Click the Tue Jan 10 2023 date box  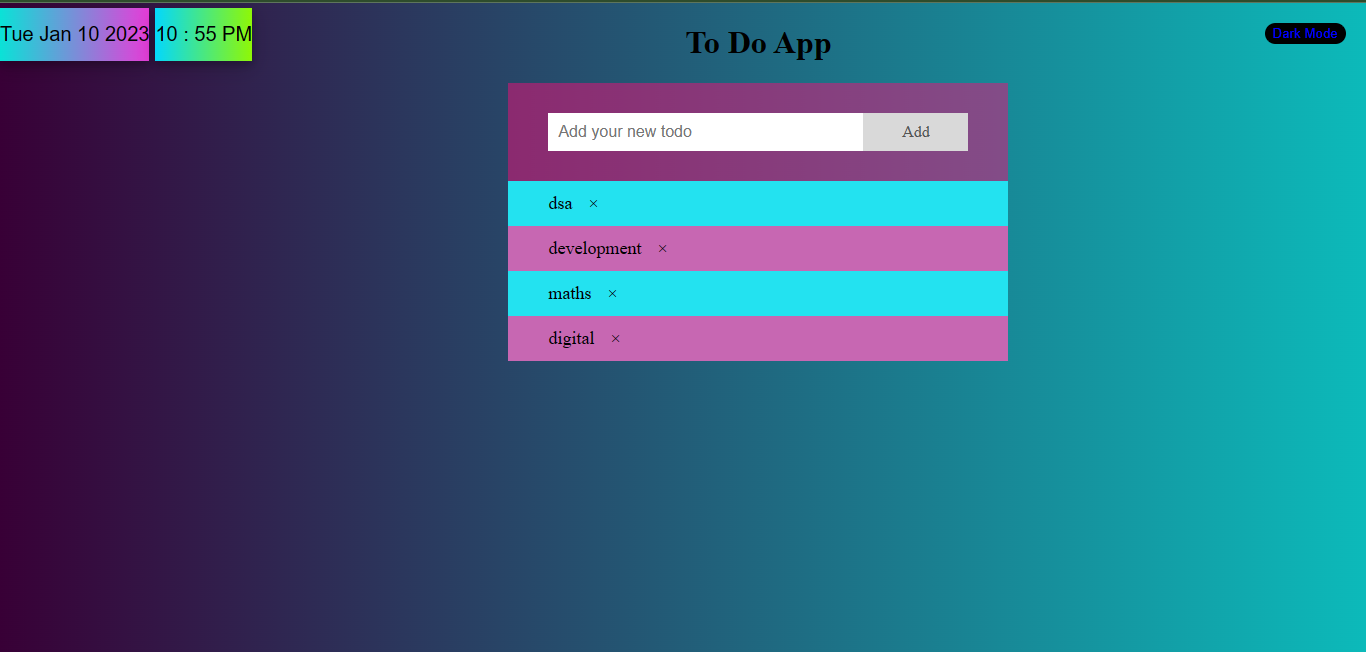click(74, 34)
